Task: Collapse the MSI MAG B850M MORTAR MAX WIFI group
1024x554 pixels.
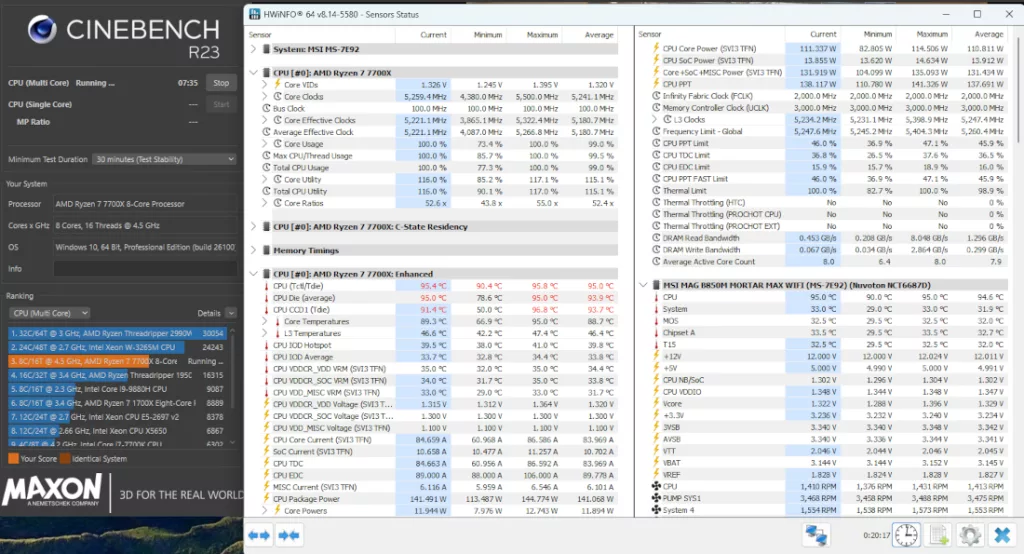Action: (x=643, y=285)
